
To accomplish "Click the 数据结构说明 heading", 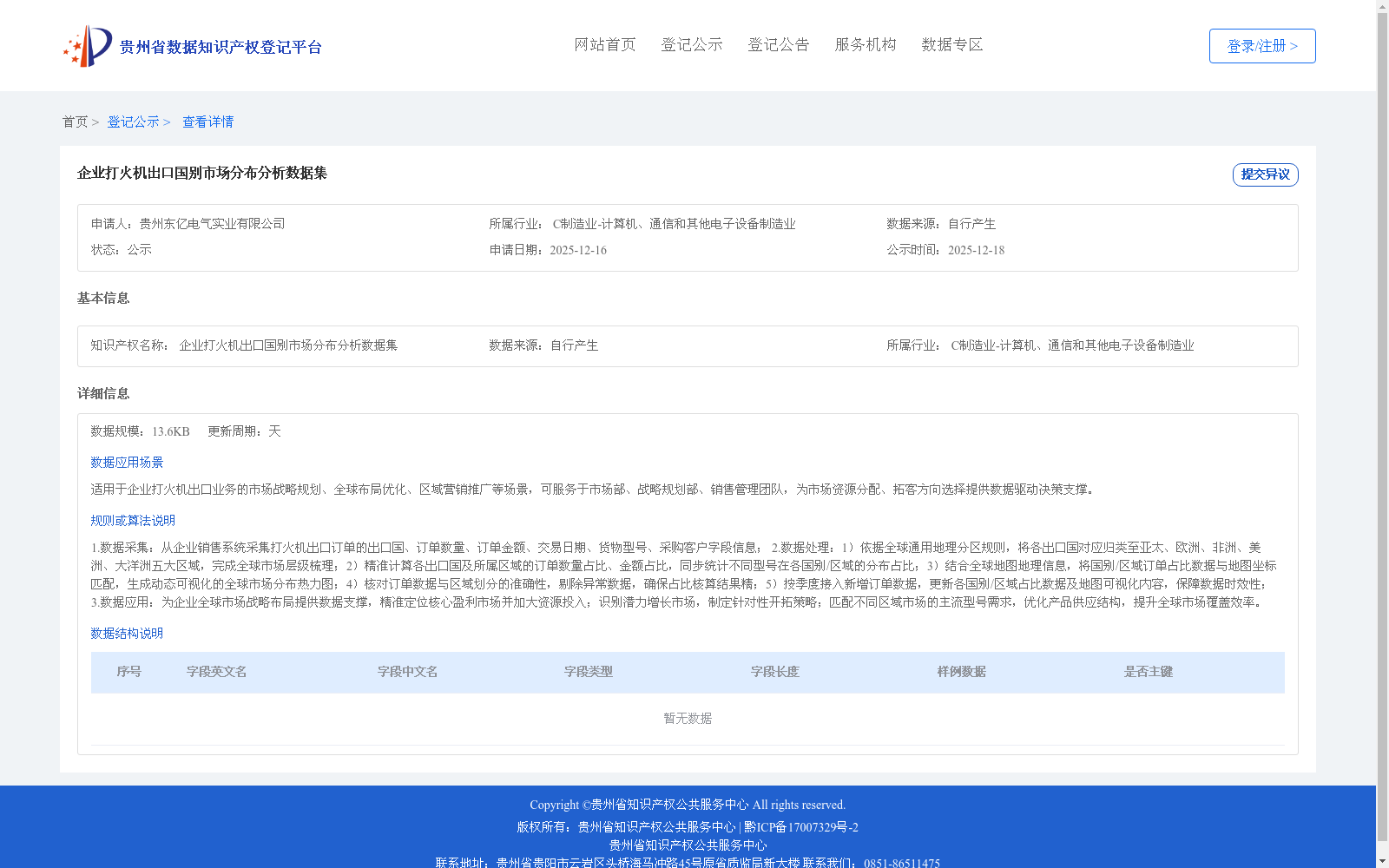I will tap(127, 634).
